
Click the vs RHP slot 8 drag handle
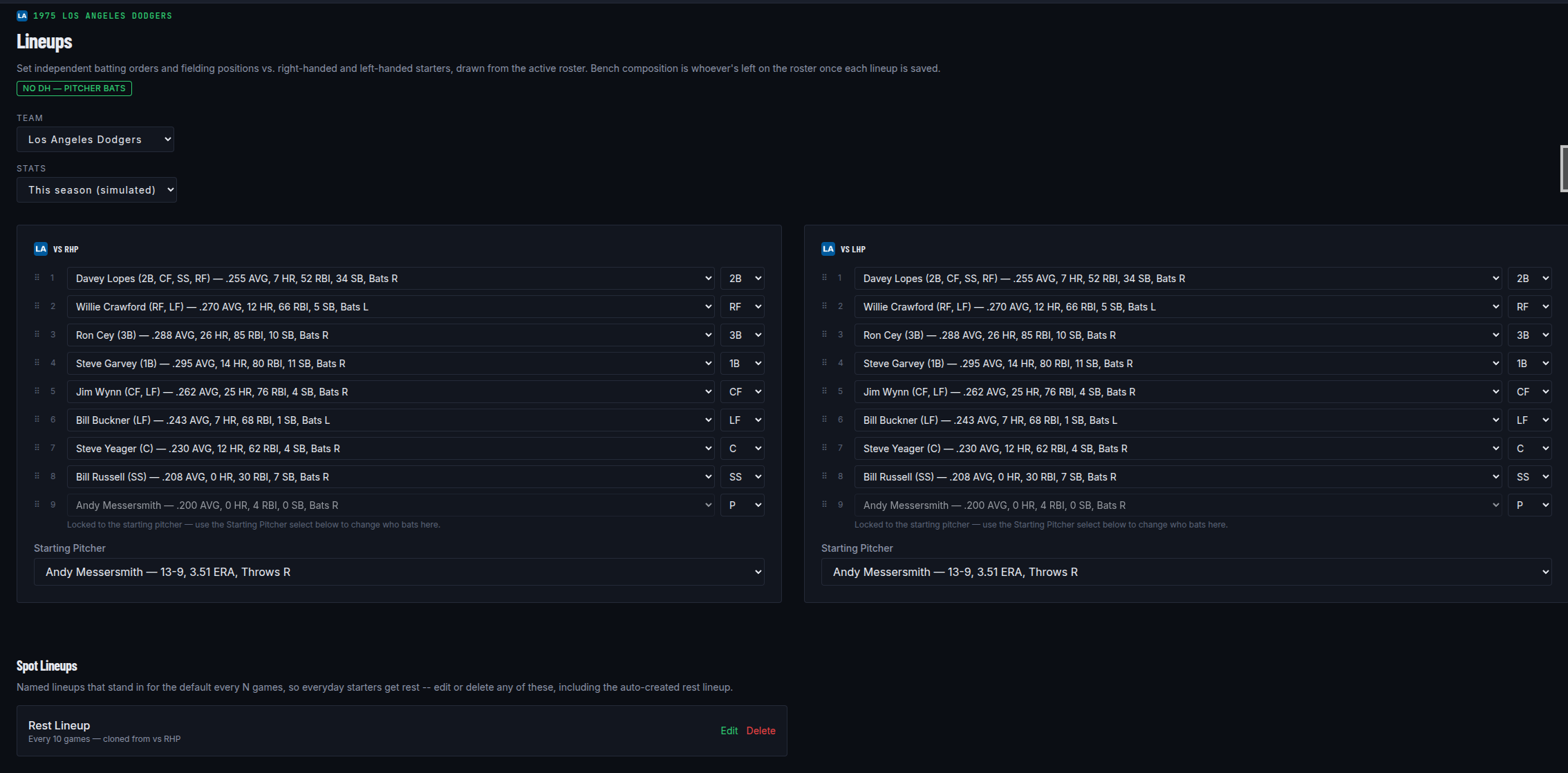(x=37, y=476)
